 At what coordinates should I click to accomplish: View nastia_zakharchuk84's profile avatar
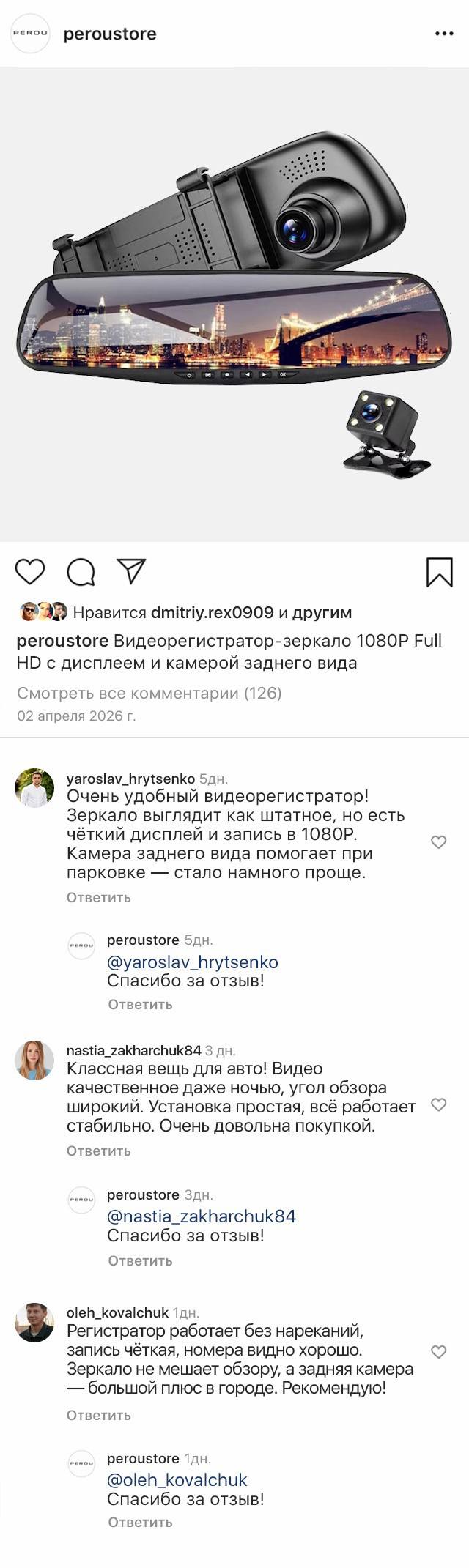point(34,1060)
